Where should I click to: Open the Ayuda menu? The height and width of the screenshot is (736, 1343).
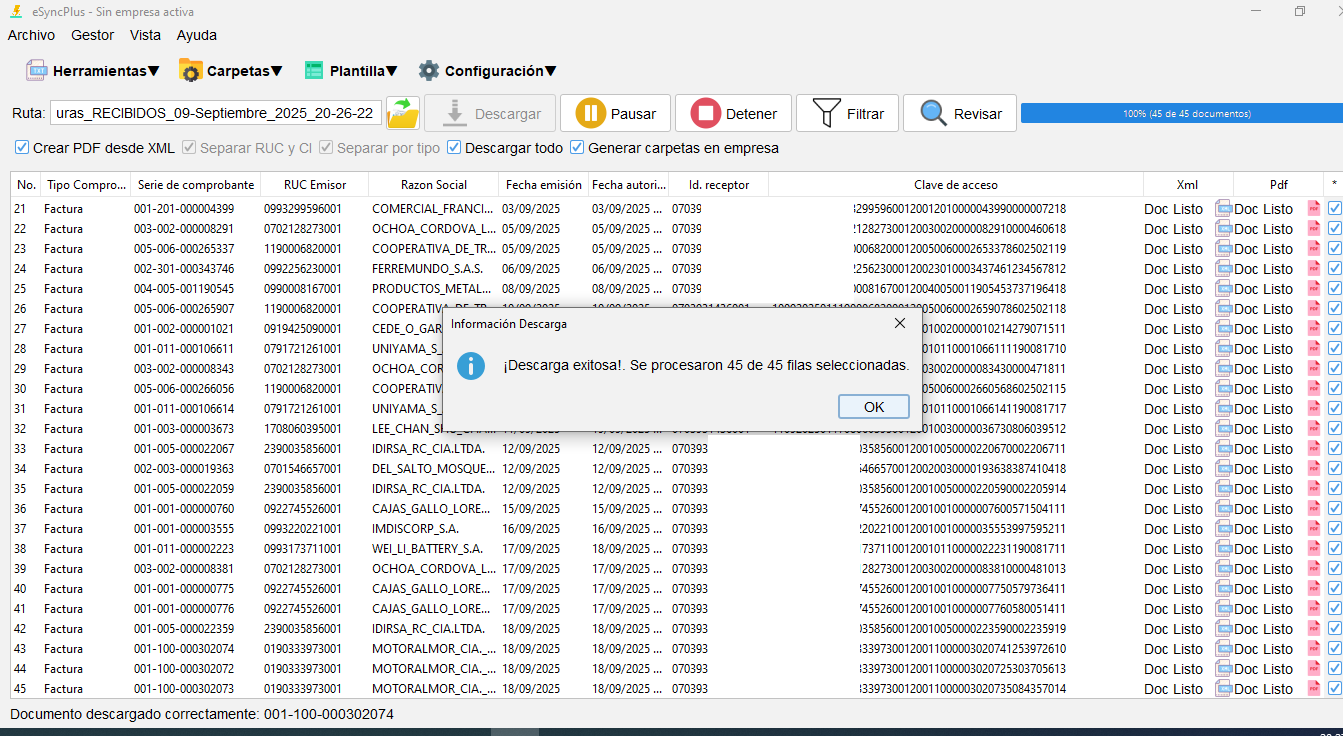[196, 35]
